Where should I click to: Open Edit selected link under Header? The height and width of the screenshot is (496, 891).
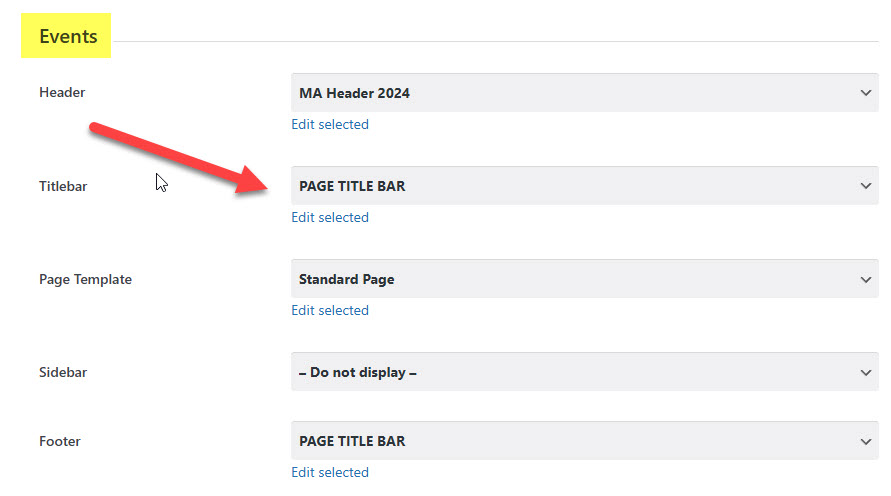[330, 124]
